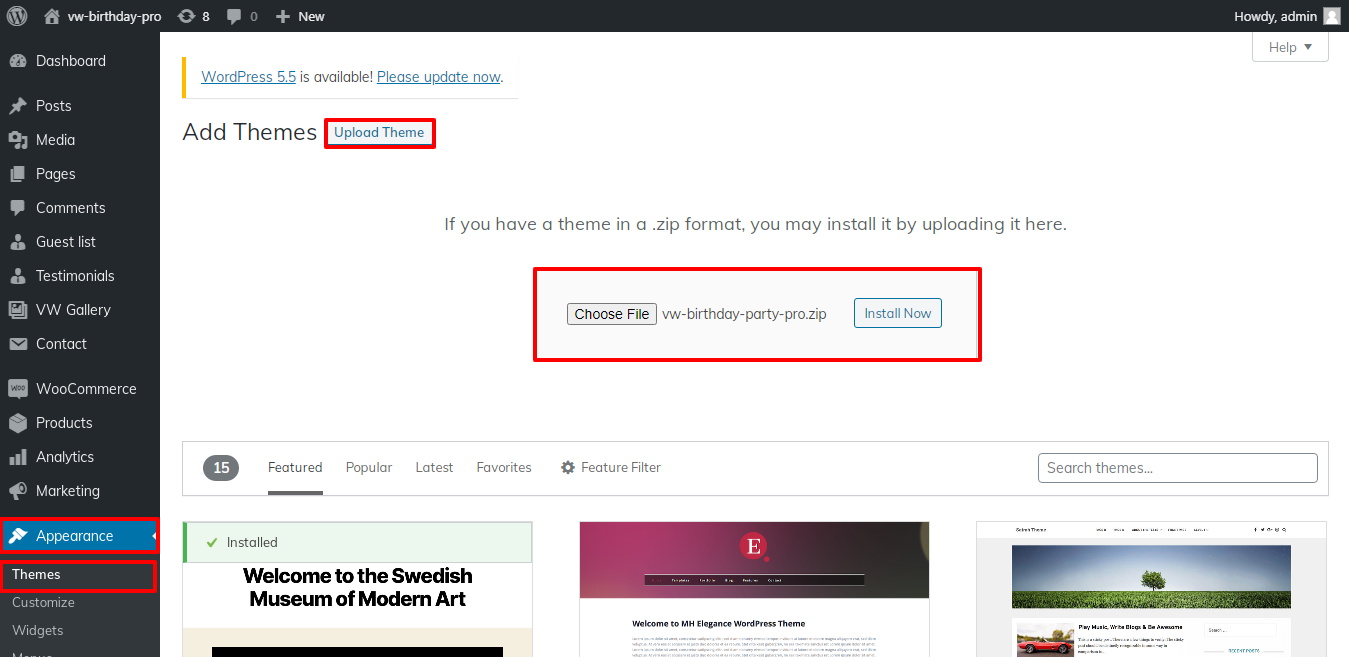Click the admin avatar in top bar
This screenshot has width=1349, height=657.
(1331, 16)
